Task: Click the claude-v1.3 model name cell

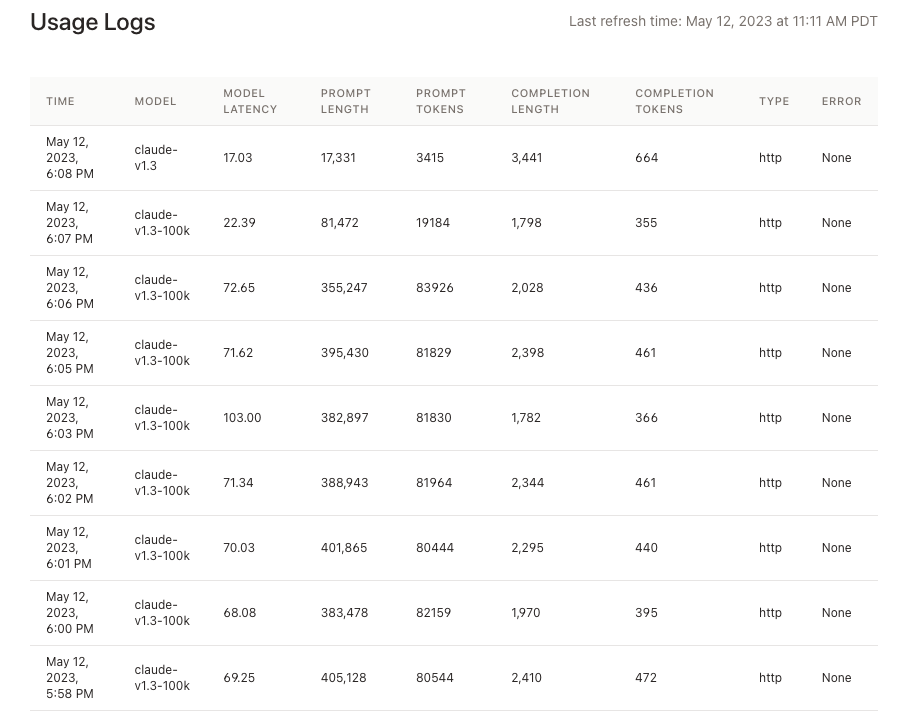Action: click(x=156, y=158)
